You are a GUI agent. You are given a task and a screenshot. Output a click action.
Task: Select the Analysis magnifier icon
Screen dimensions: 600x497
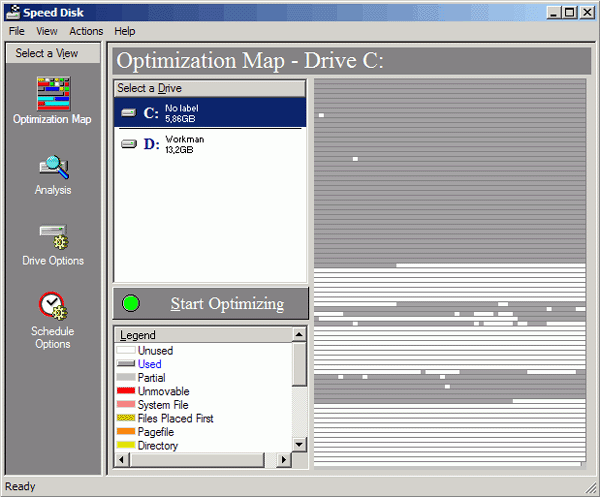point(53,167)
